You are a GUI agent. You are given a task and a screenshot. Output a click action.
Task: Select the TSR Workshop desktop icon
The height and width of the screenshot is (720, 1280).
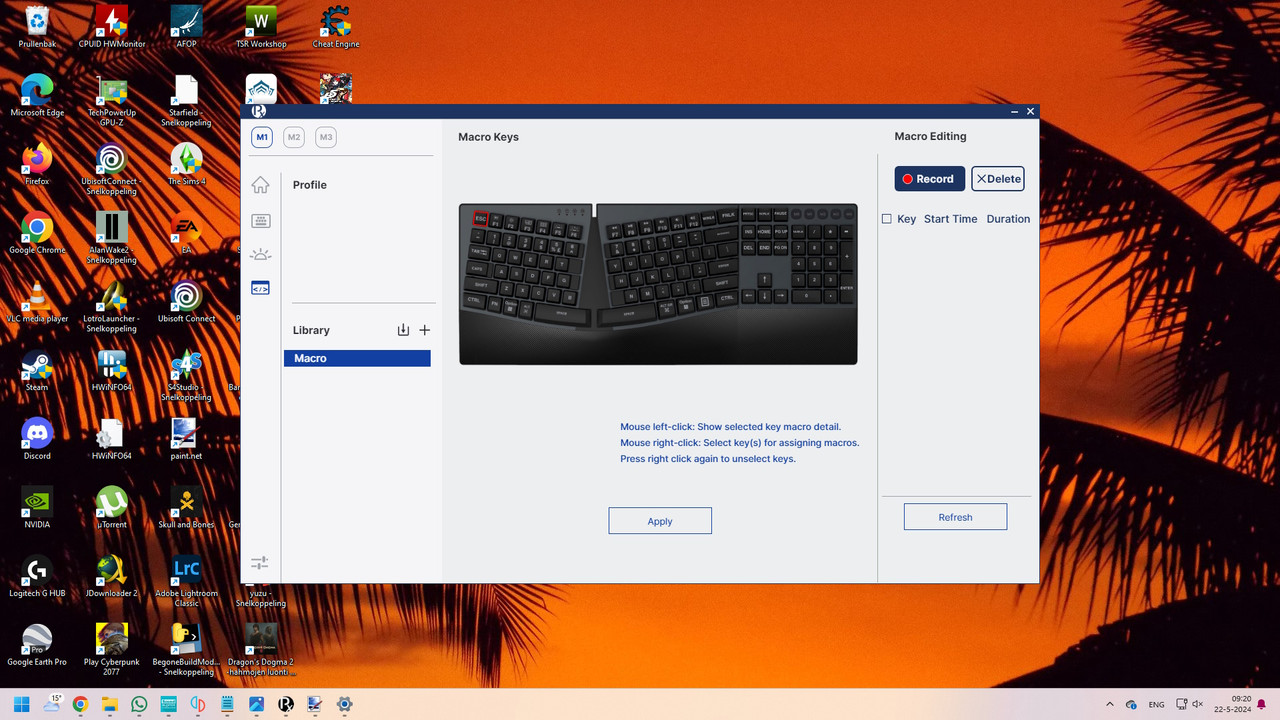click(x=260, y=27)
